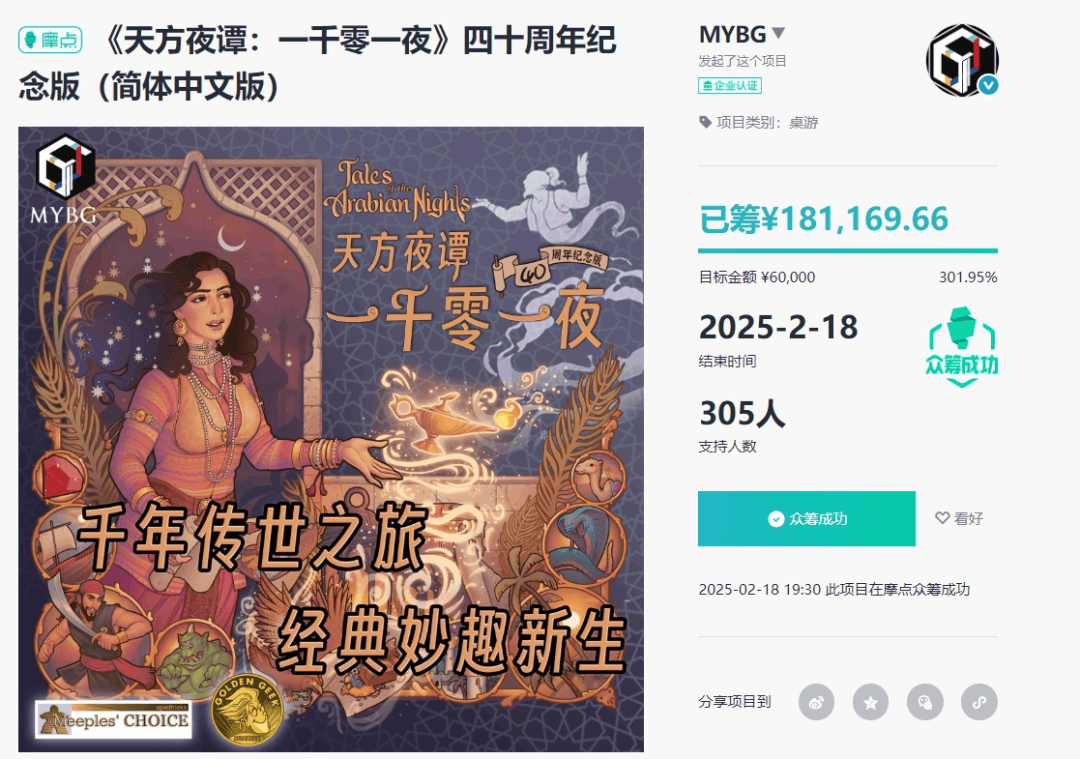Click the Modian 摩点 logo badge
This screenshot has height=759, width=1080.
coord(50,40)
